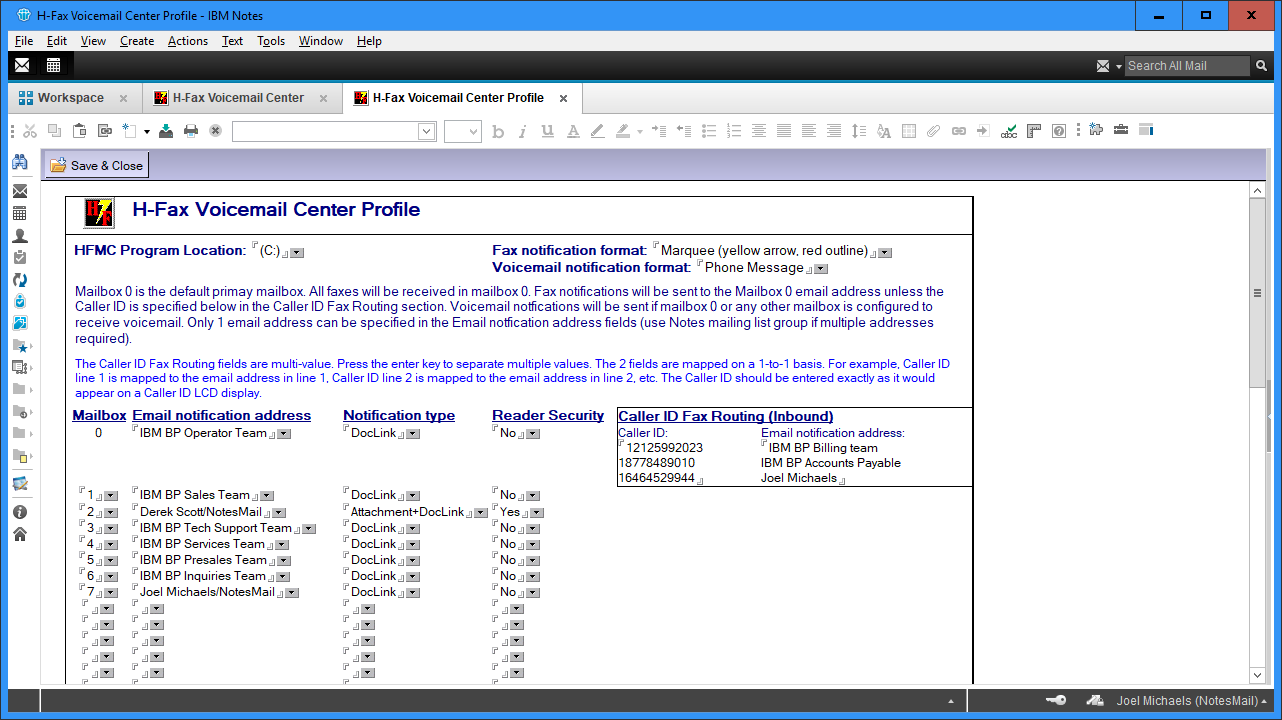Open Reader Security dropdown for mailbox 2

click(x=537, y=513)
